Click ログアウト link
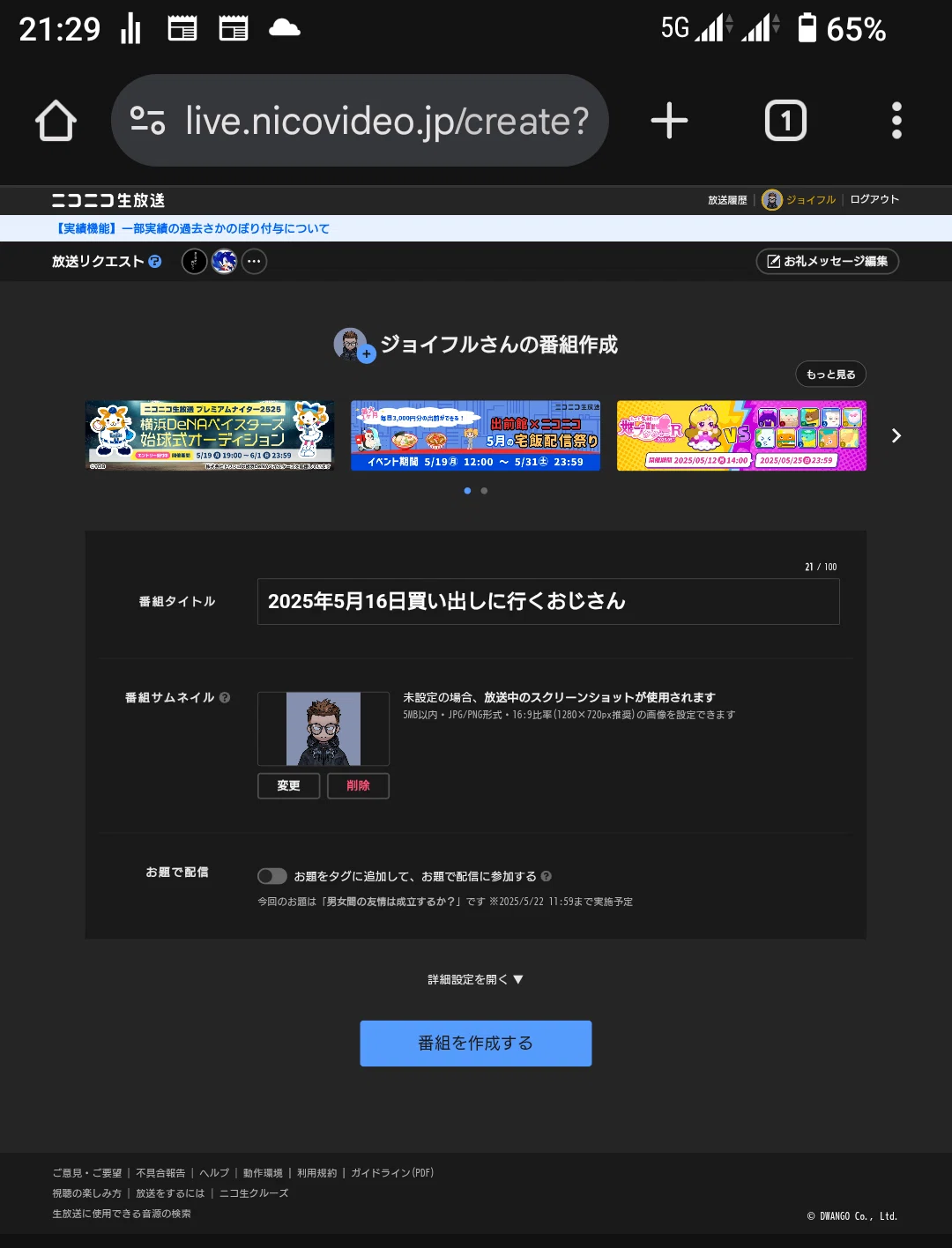 point(874,199)
